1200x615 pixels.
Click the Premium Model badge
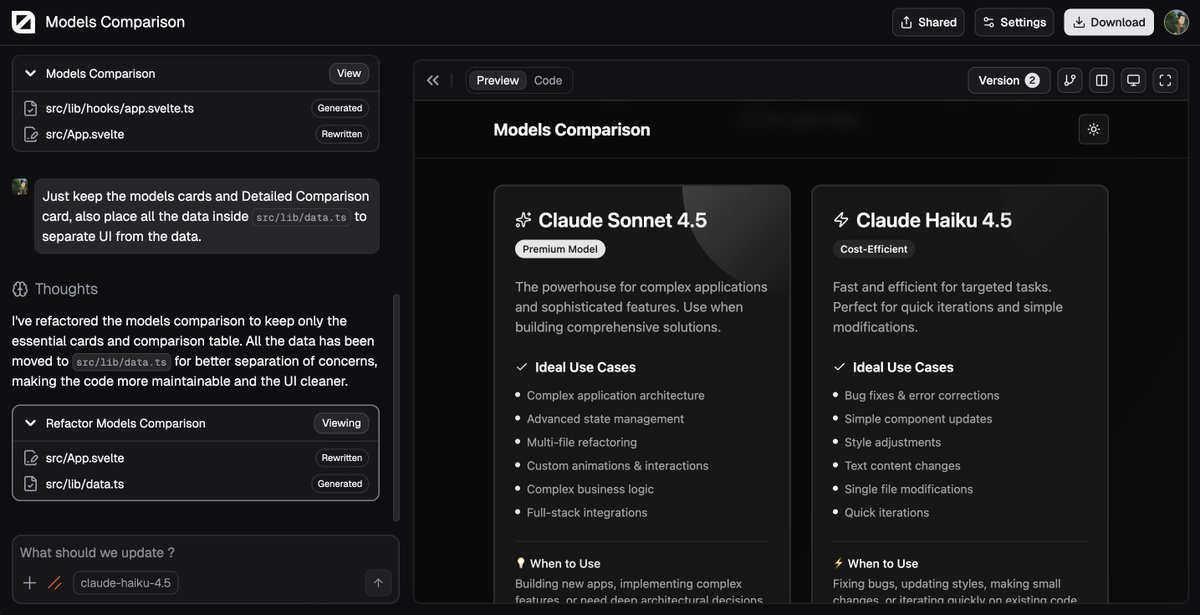coord(560,249)
